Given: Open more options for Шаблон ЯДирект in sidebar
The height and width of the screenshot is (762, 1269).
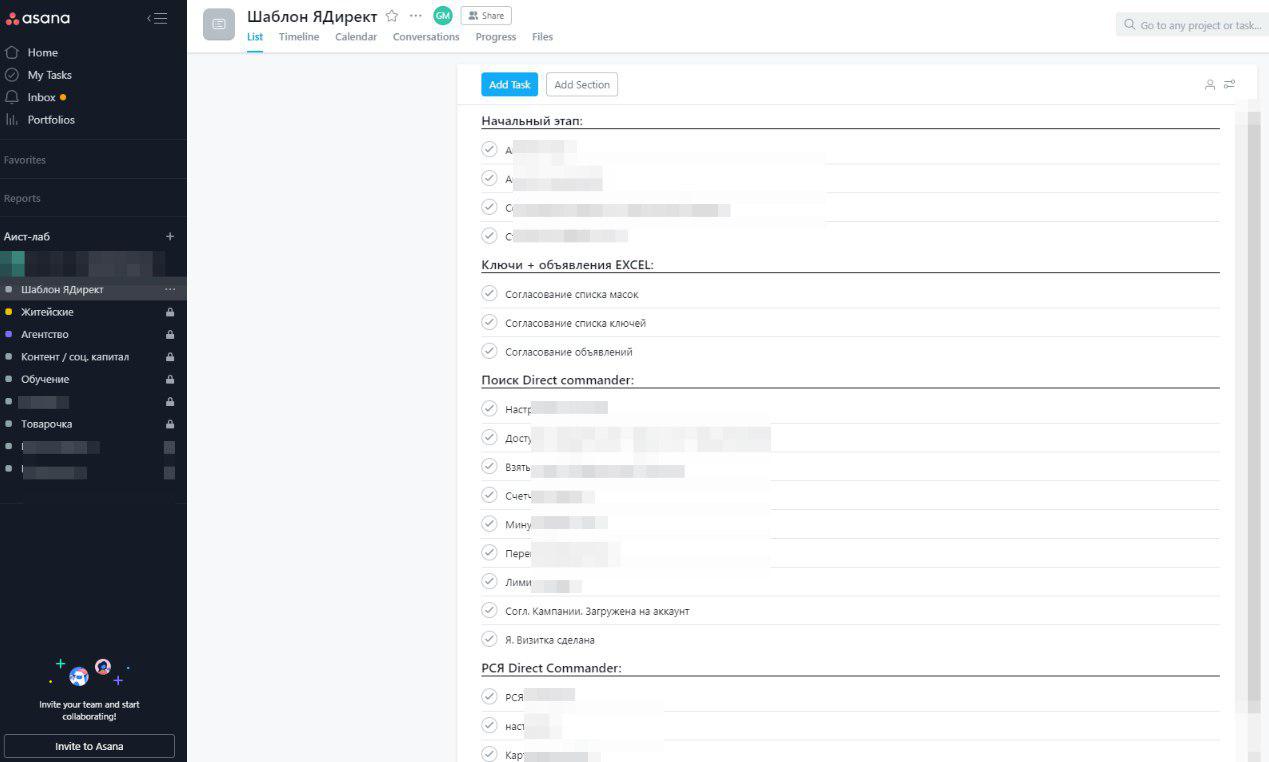Looking at the screenshot, I should point(169,290).
